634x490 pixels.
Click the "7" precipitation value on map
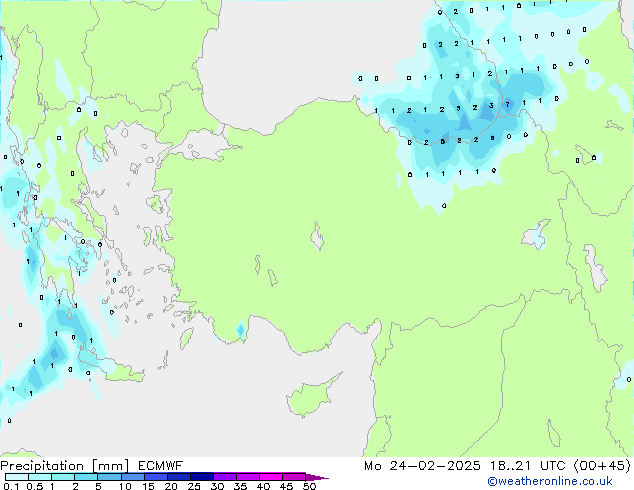click(x=508, y=105)
